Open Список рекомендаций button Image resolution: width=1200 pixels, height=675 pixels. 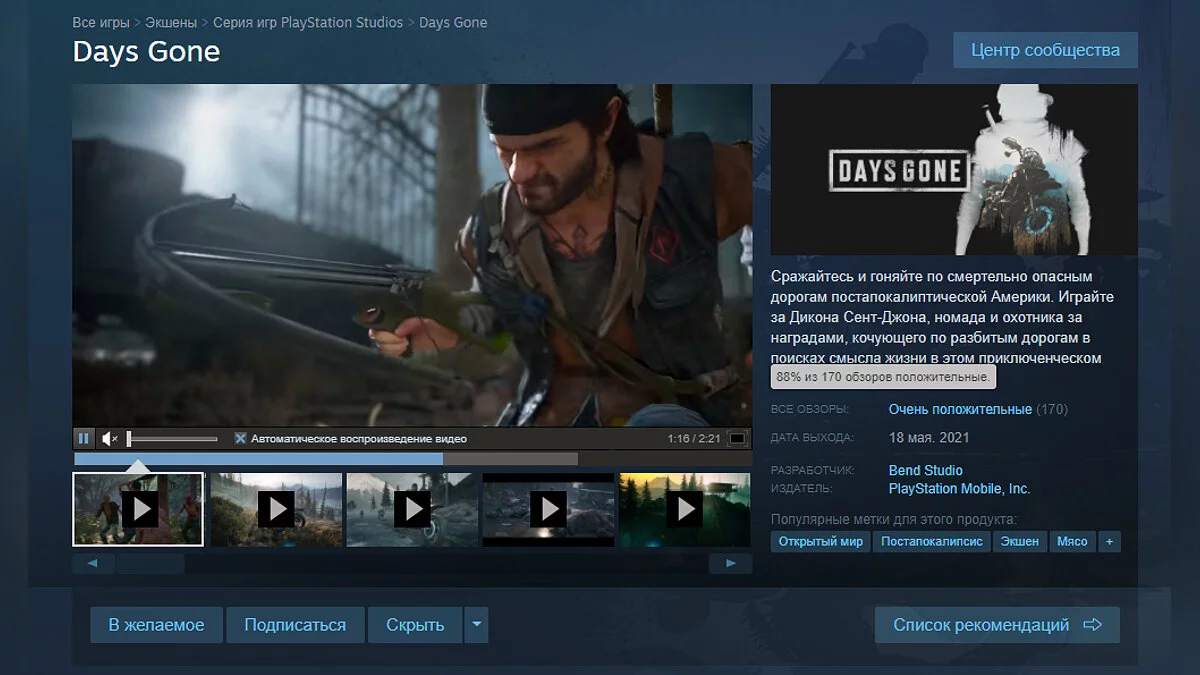point(997,625)
